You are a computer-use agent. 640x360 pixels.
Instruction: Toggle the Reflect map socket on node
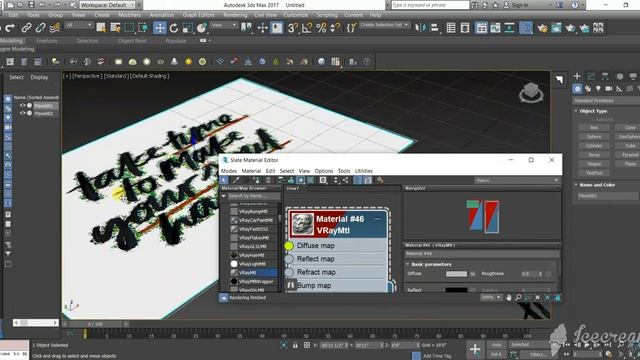pos(289,259)
